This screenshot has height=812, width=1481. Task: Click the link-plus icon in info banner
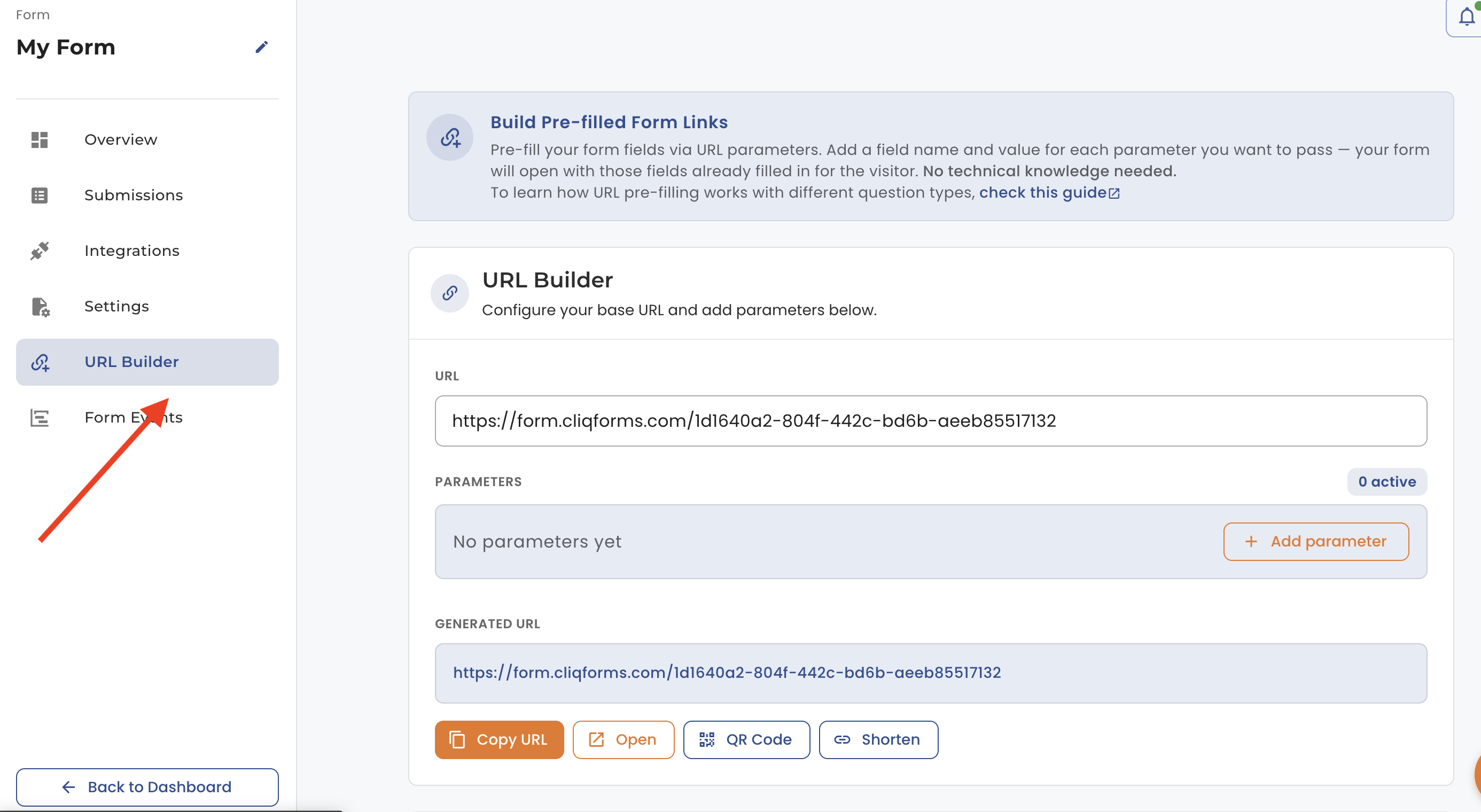(450, 137)
